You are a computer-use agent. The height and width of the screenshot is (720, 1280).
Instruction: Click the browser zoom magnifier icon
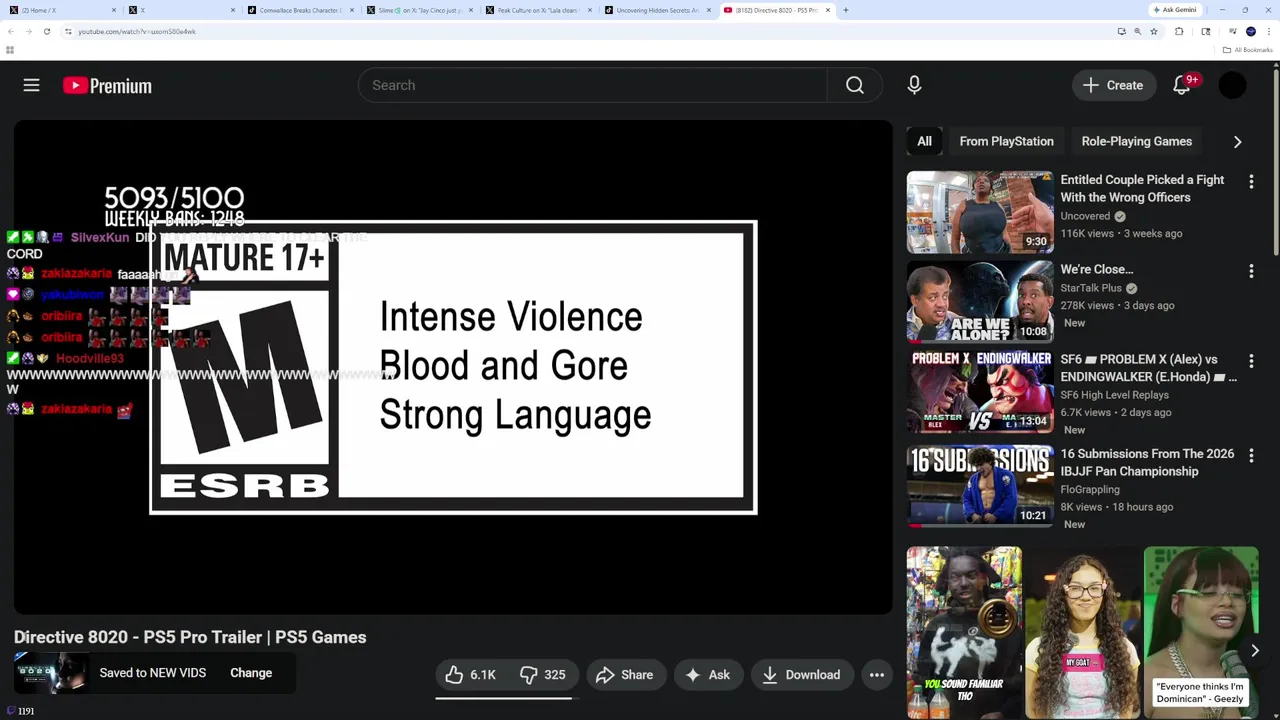pos(1137,31)
